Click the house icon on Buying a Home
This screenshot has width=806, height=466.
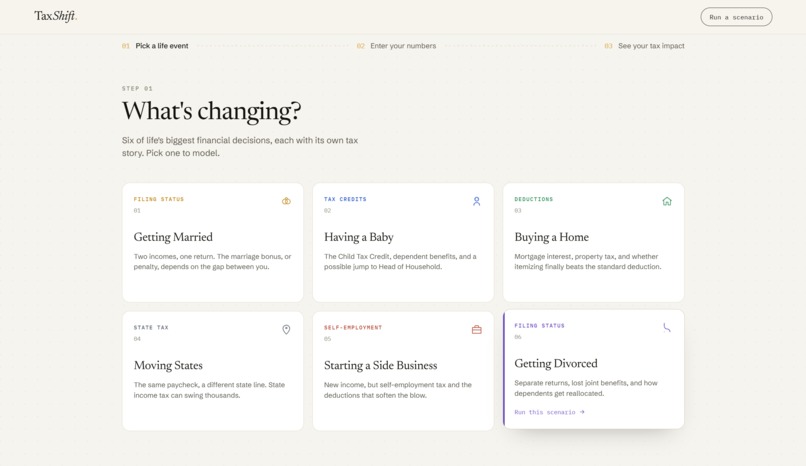(667, 201)
